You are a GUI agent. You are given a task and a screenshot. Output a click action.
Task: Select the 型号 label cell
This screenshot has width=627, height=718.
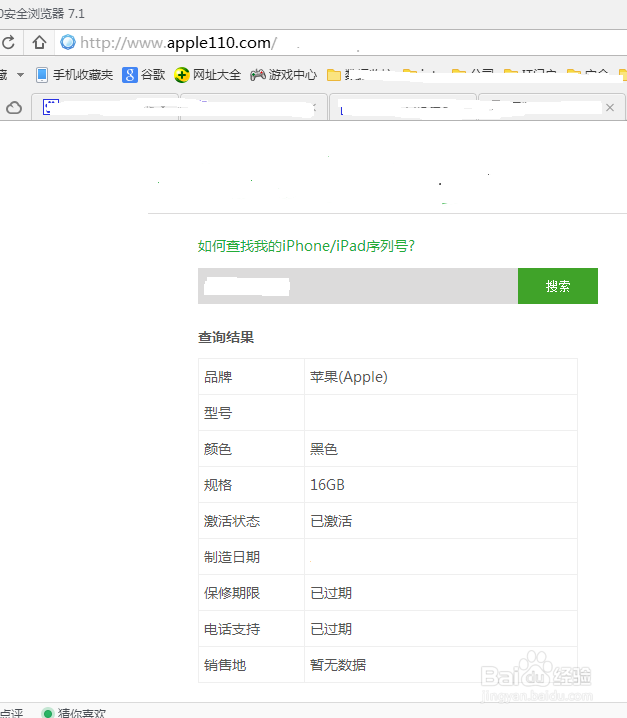[251, 413]
